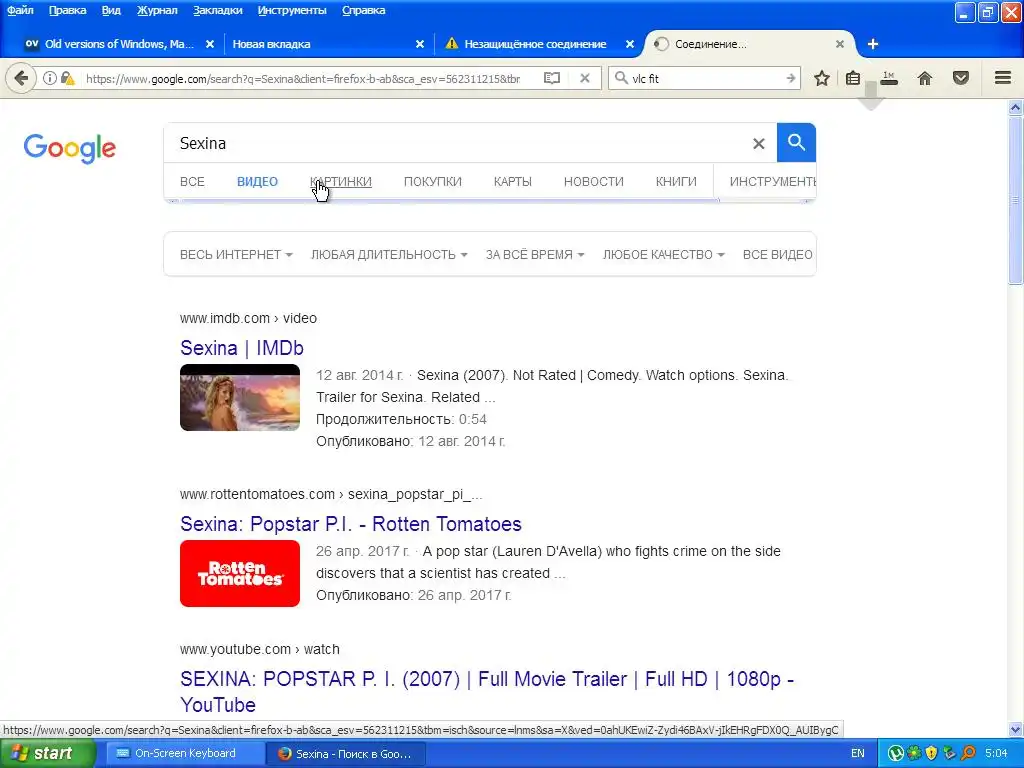The width and height of the screenshot is (1024, 768).
Task: Open Pocket icon in toolbar
Action: [x=961, y=78]
